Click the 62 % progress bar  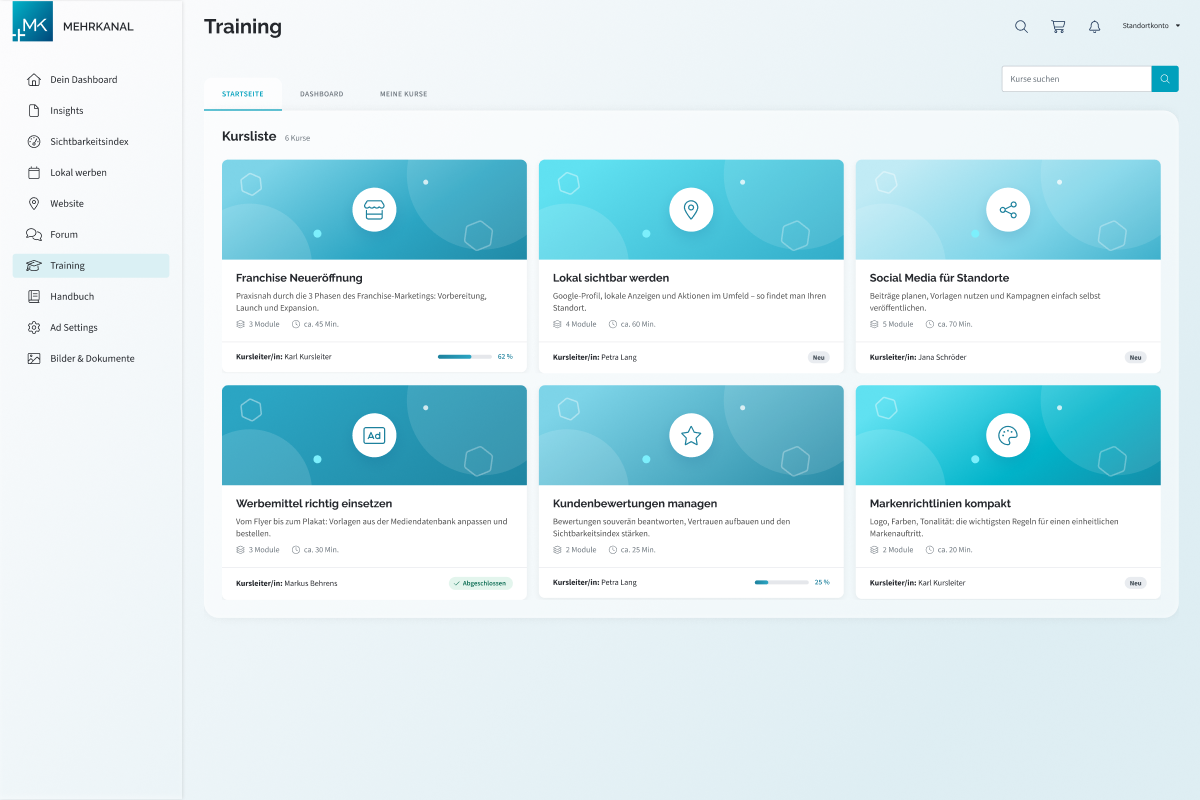pos(464,356)
